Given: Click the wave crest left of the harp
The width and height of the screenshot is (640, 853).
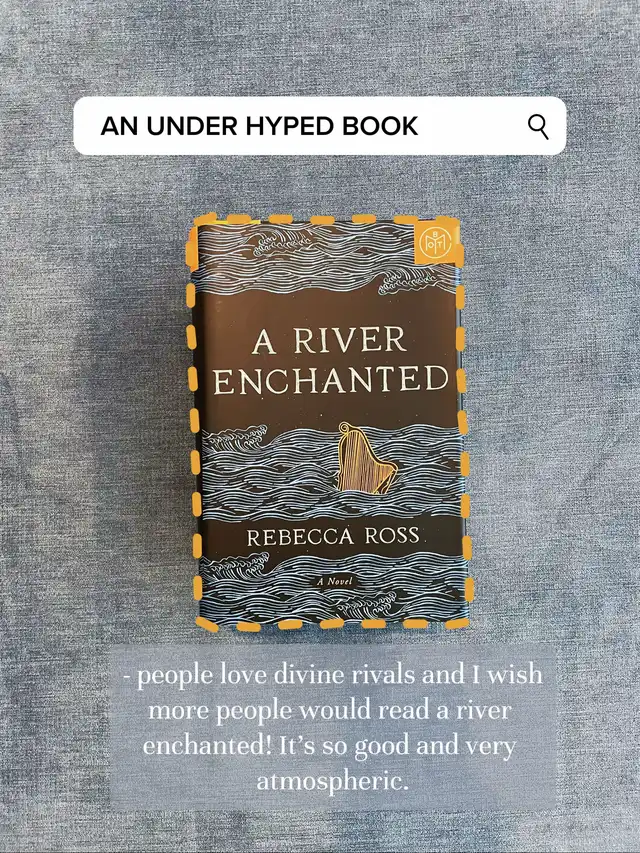Looking at the screenshot, I should click(x=236, y=437).
